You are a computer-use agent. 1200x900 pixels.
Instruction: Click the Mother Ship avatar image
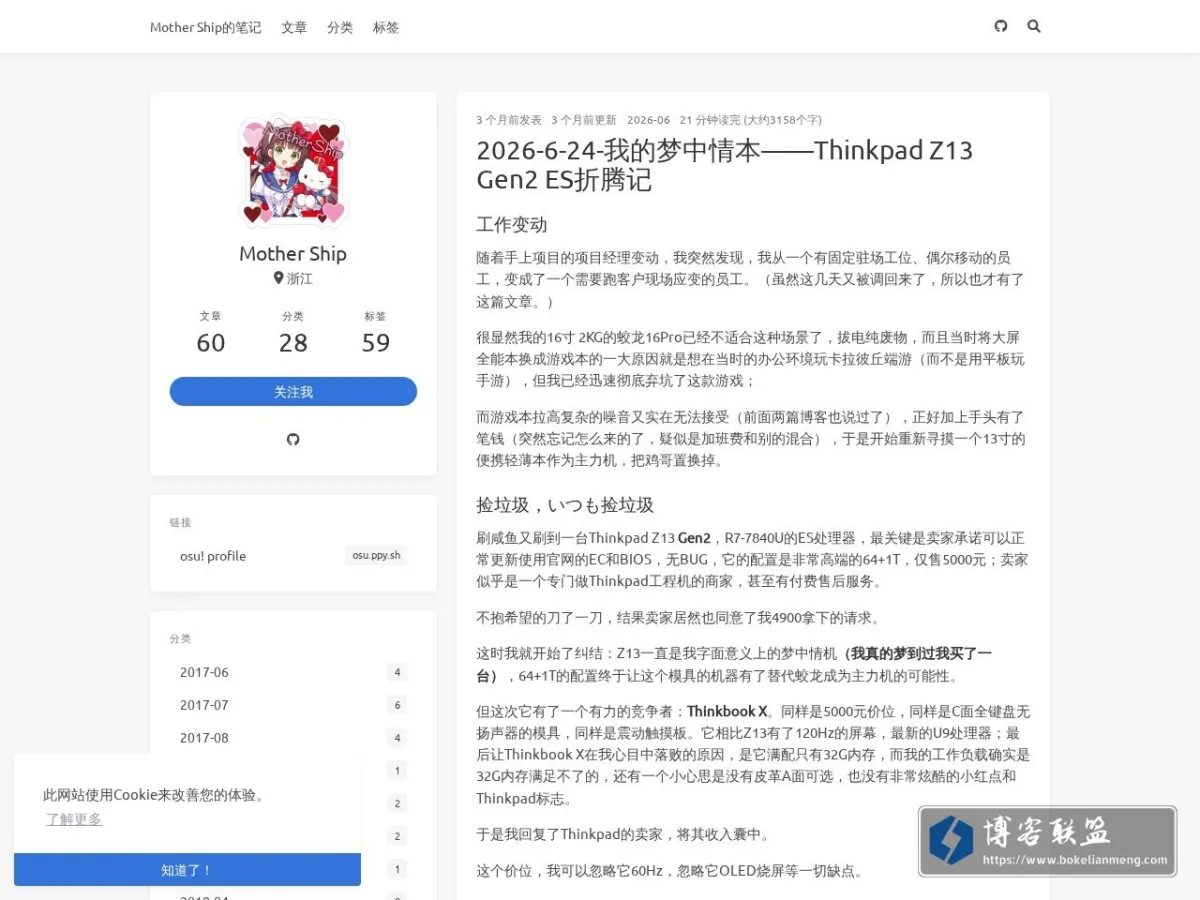pos(293,171)
